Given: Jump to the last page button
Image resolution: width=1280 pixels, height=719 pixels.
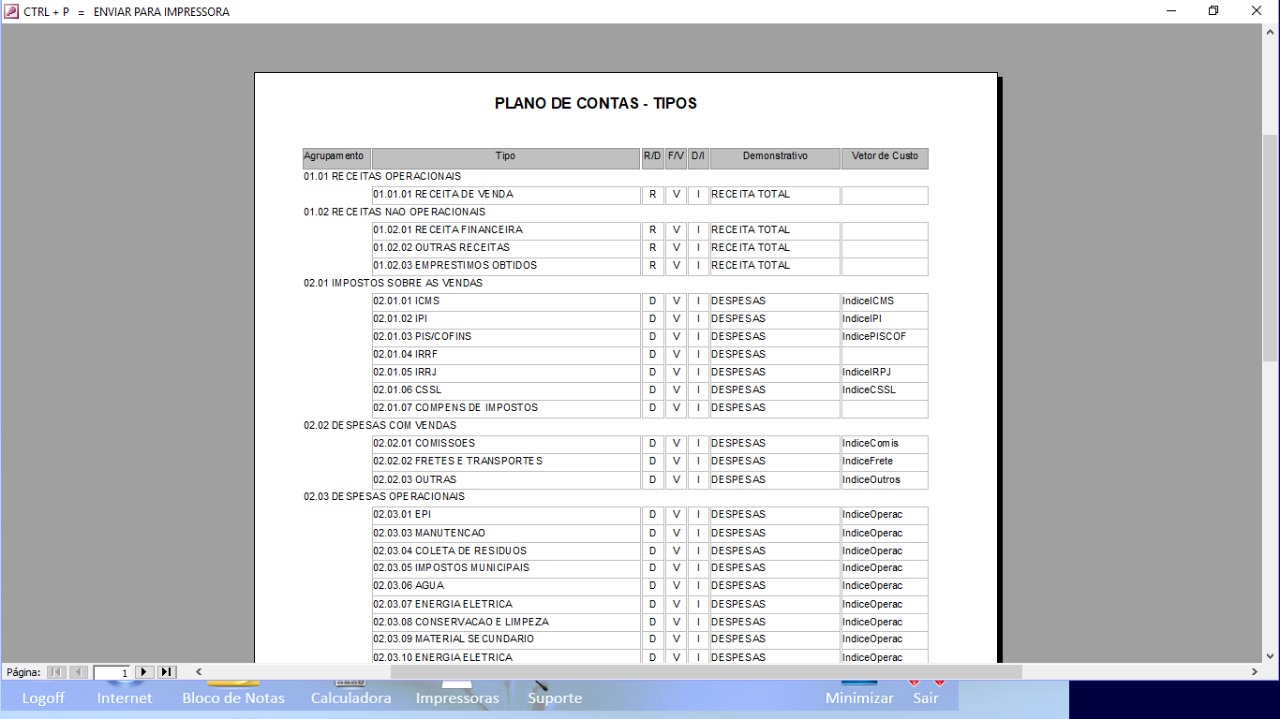Looking at the screenshot, I should point(168,672).
